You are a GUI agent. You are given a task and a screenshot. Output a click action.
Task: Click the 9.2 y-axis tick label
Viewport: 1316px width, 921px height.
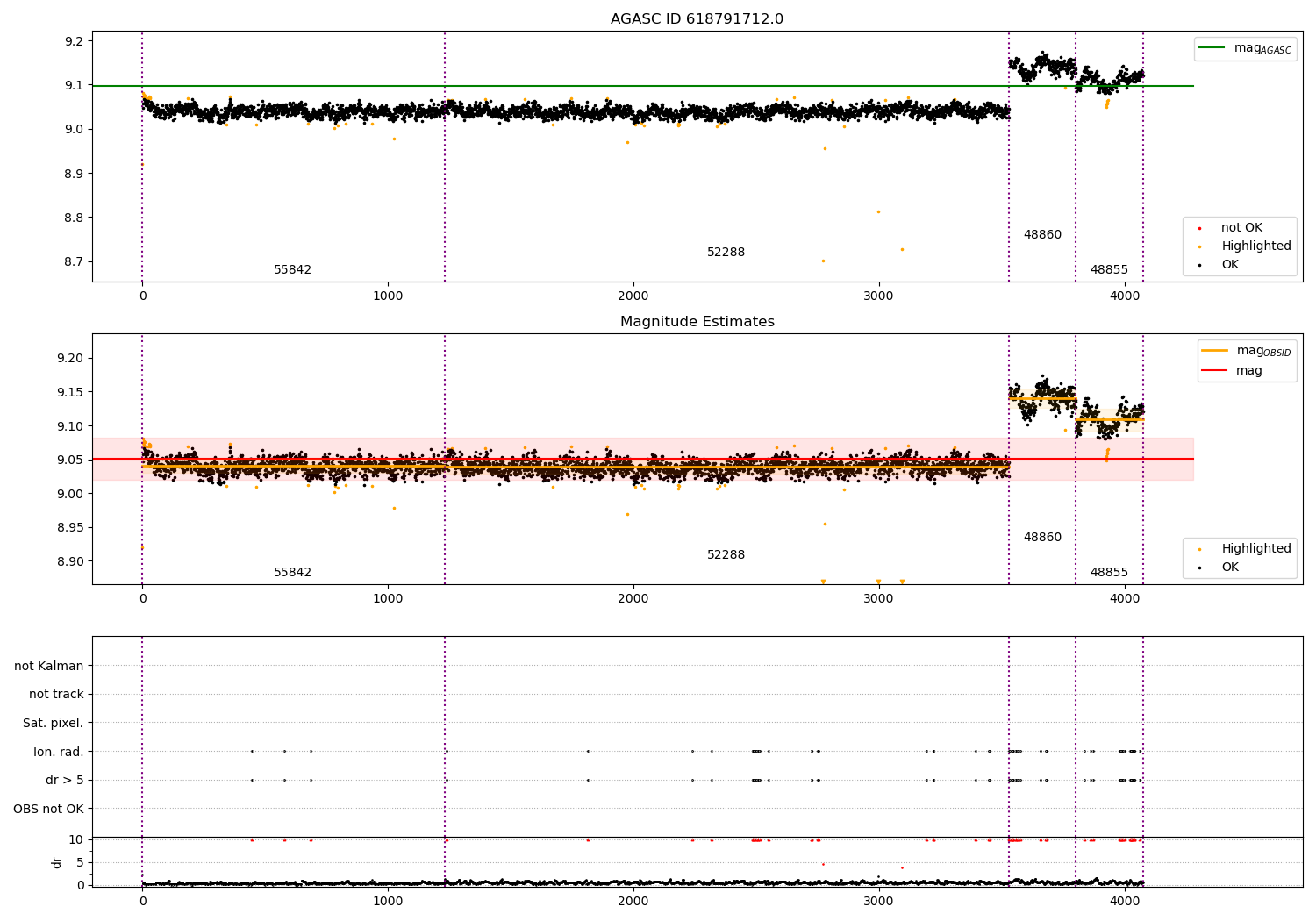point(74,42)
